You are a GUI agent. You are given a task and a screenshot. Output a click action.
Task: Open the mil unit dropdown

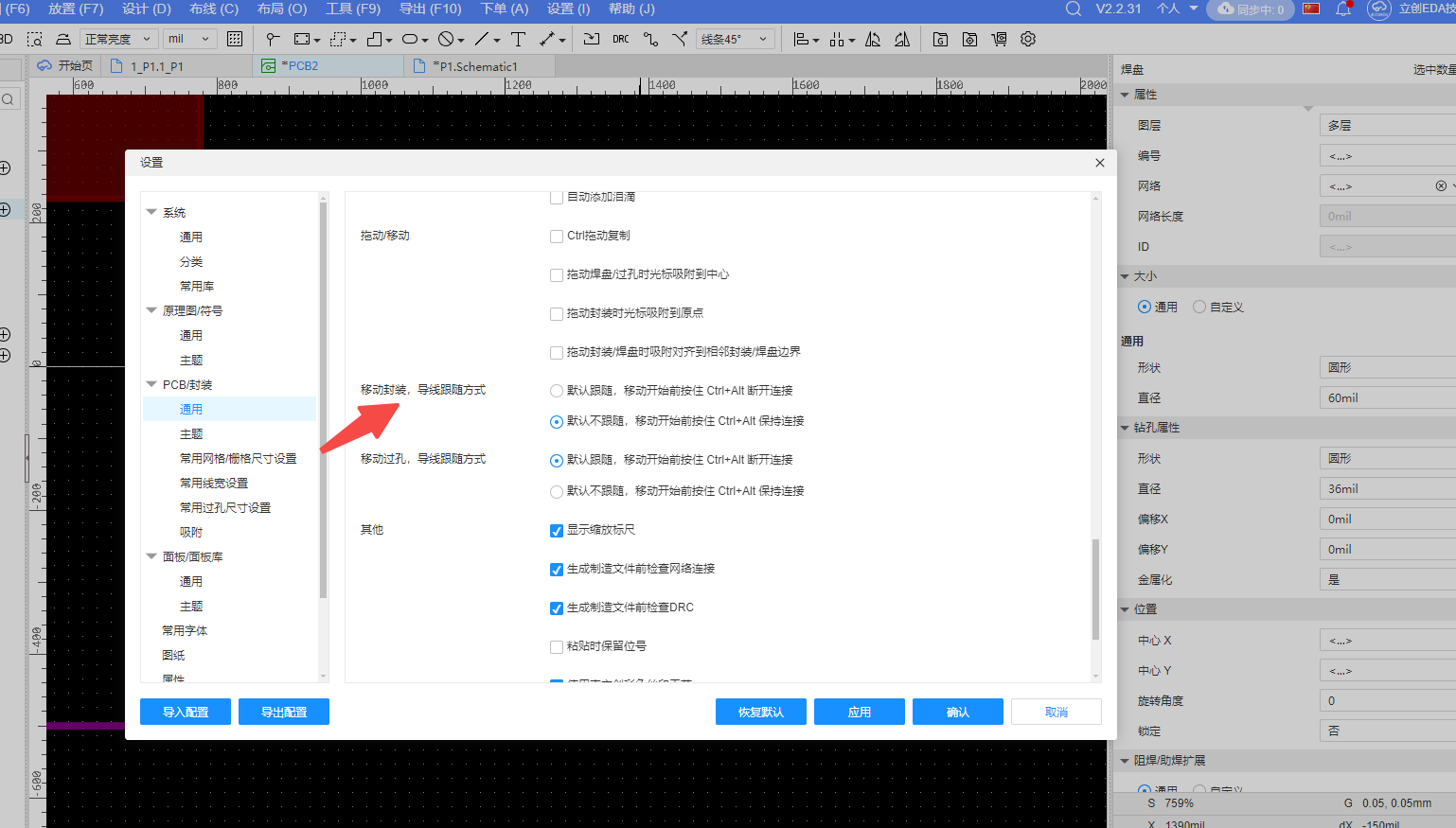(x=189, y=39)
